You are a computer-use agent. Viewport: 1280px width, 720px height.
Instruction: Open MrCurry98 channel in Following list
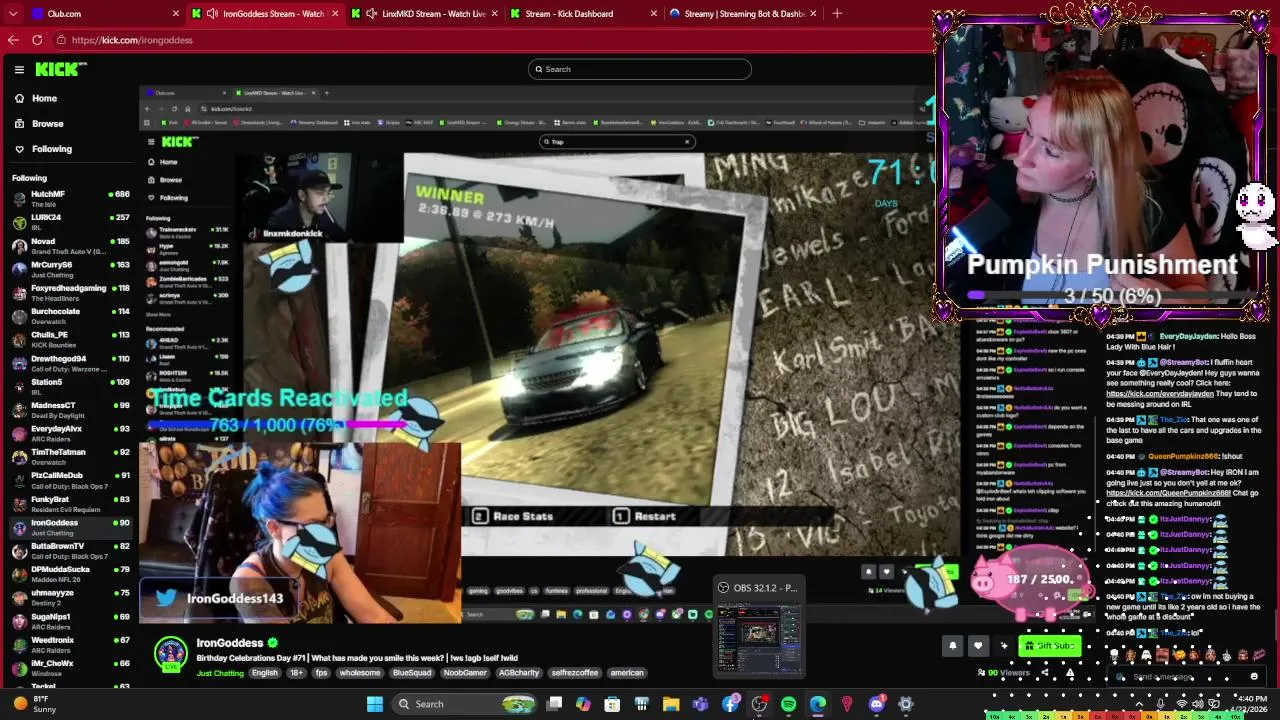(70, 268)
